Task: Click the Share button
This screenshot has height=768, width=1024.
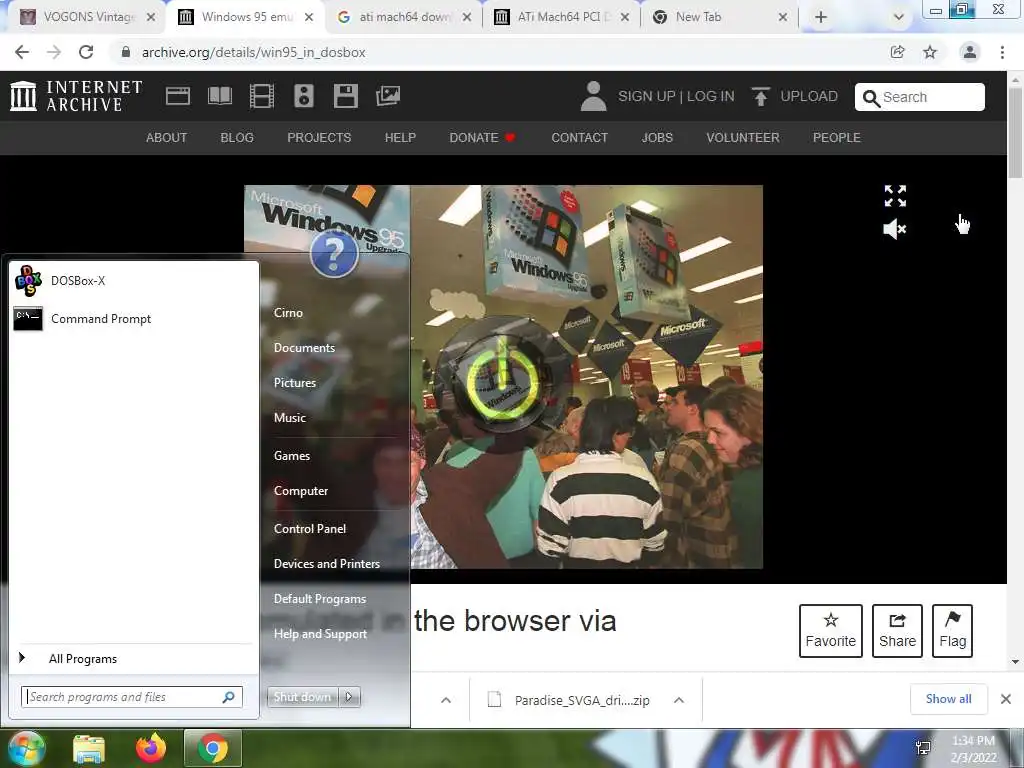Action: tap(897, 631)
